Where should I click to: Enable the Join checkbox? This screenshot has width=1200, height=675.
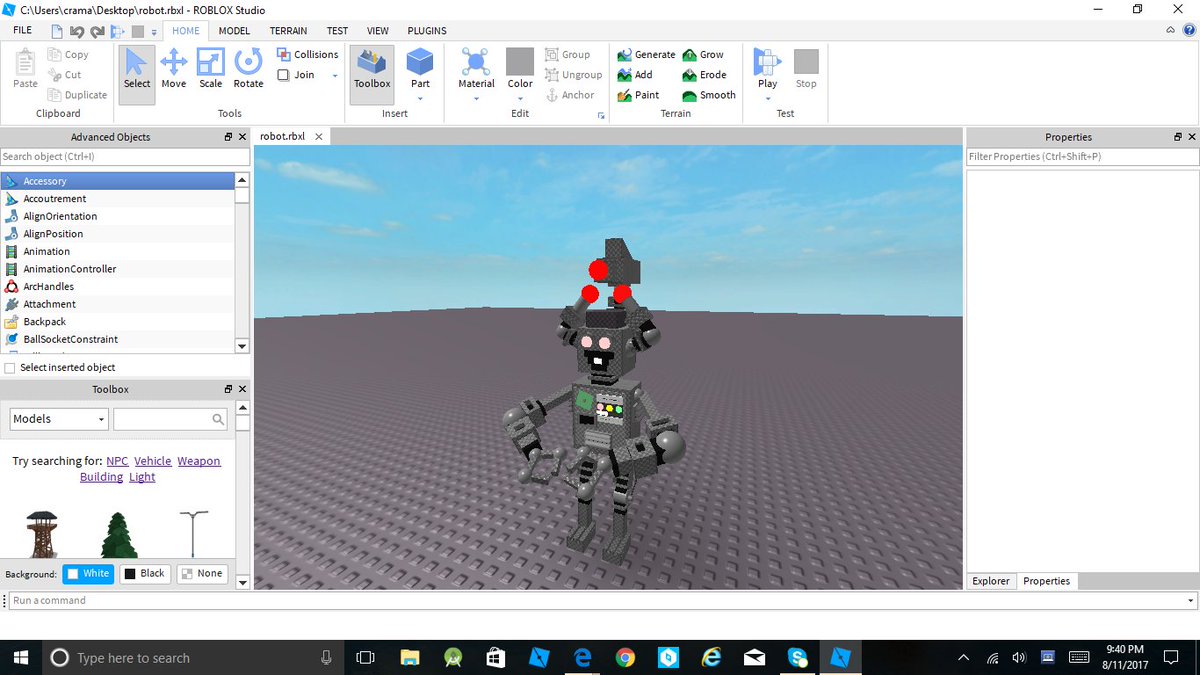tap(283, 75)
